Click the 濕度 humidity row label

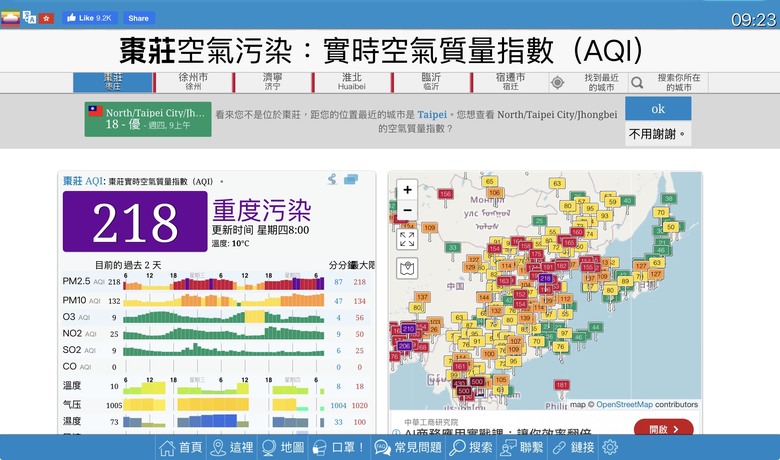tap(72, 421)
